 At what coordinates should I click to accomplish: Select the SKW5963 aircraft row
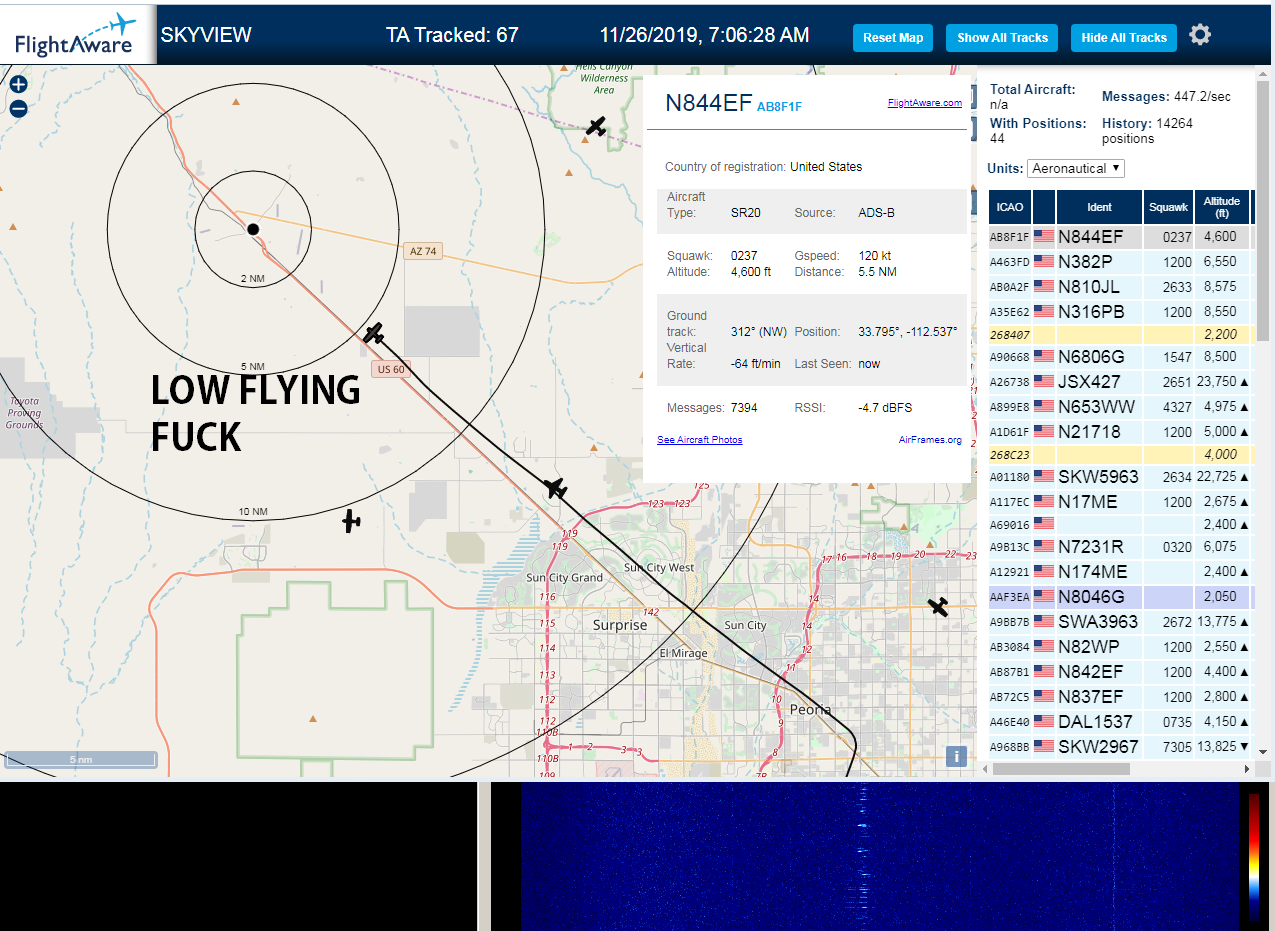coord(1119,477)
